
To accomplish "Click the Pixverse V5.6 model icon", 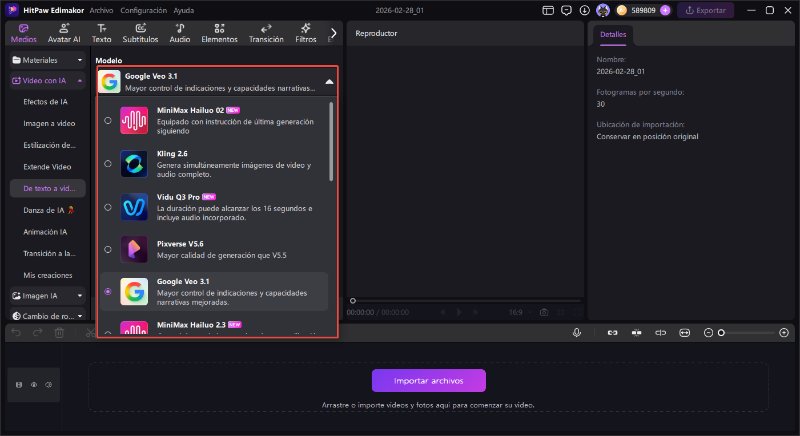I will tap(134, 249).
